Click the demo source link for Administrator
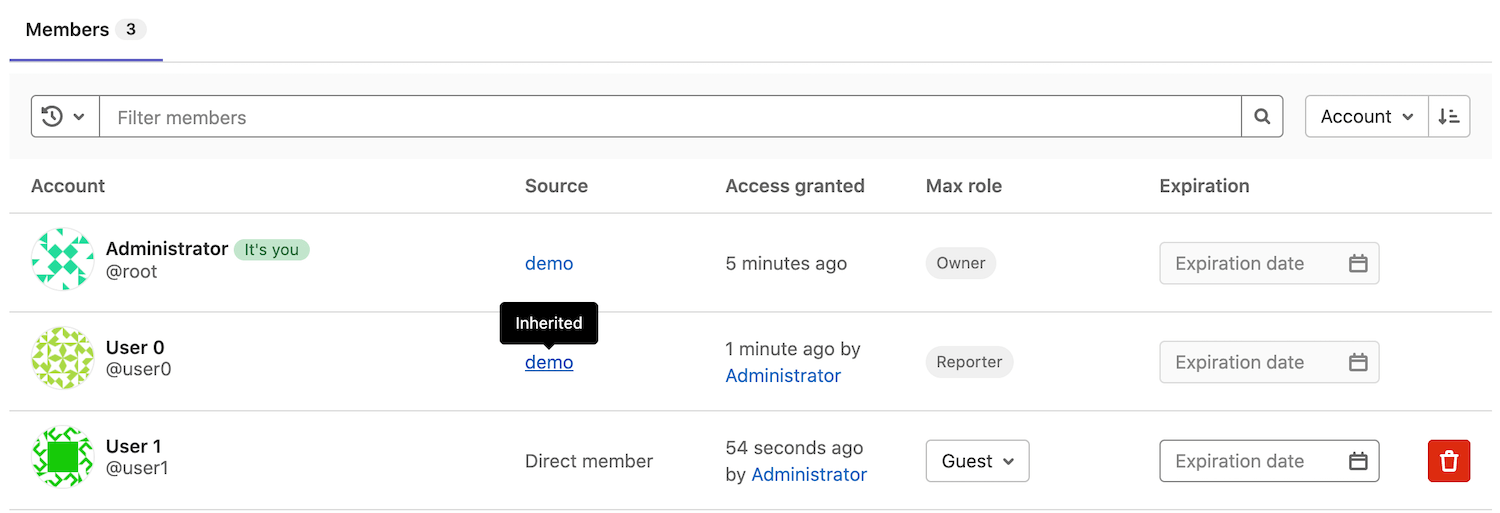The height and width of the screenshot is (513, 1500). click(549, 264)
